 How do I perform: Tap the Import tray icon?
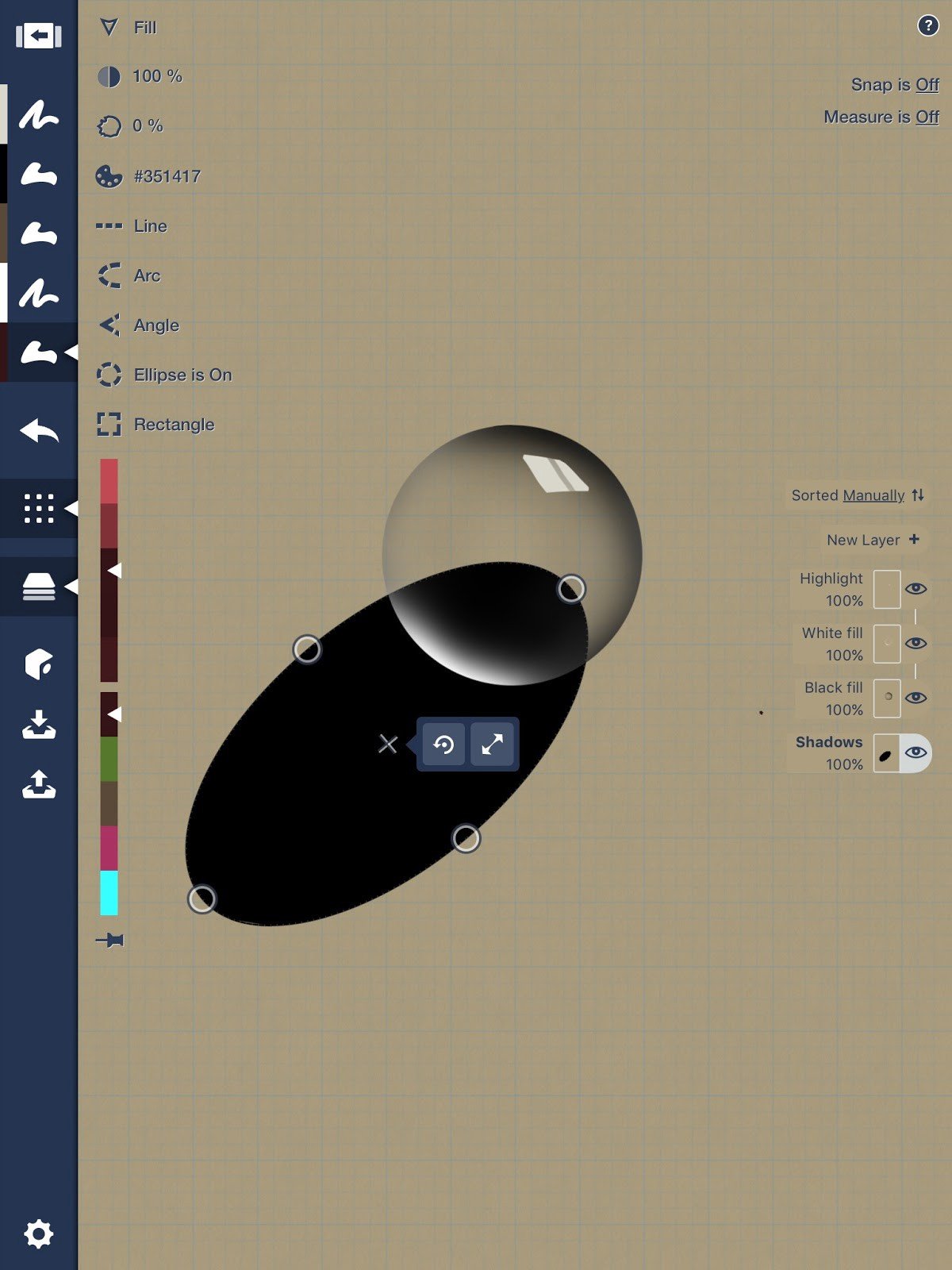click(x=39, y=725)
